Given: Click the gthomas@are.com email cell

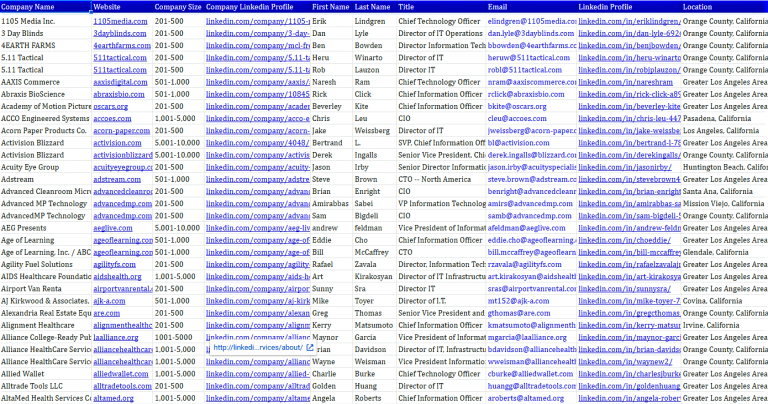Looking at the screenshot, I should [531, 313].
